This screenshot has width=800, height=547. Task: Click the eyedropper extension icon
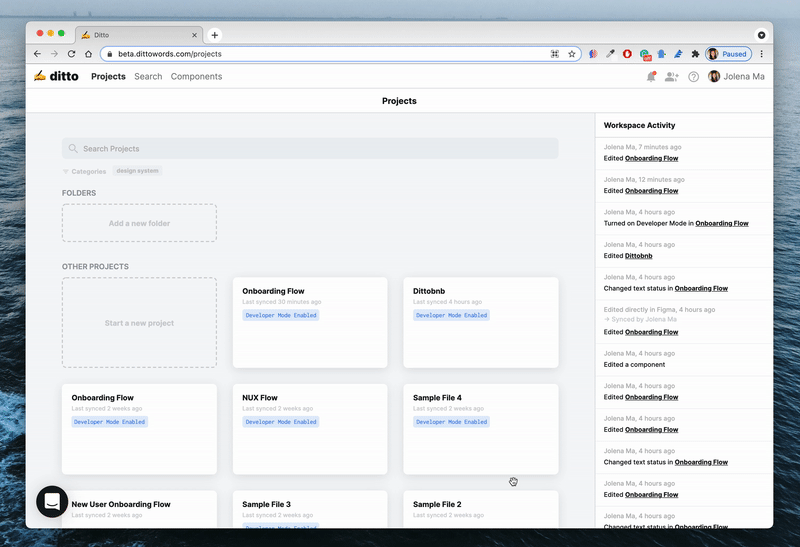(x=610, y=54)
